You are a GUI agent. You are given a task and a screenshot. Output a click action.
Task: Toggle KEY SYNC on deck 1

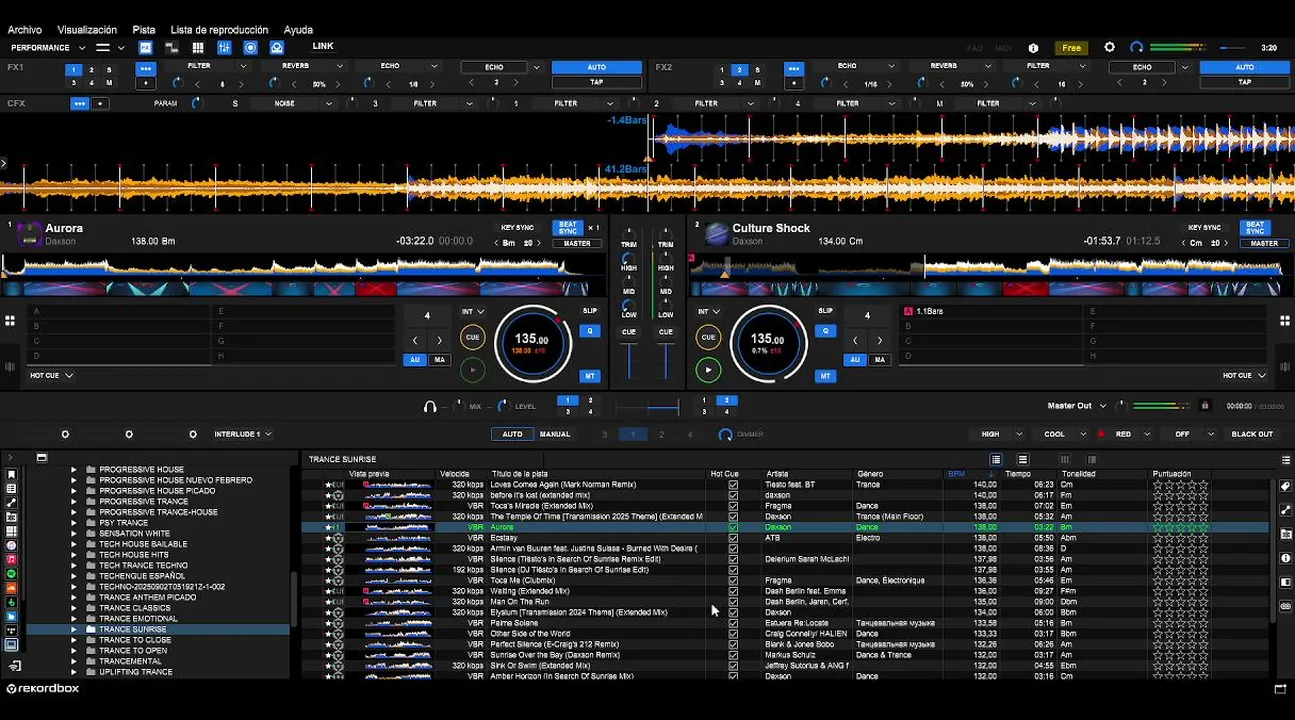(515, 228)
